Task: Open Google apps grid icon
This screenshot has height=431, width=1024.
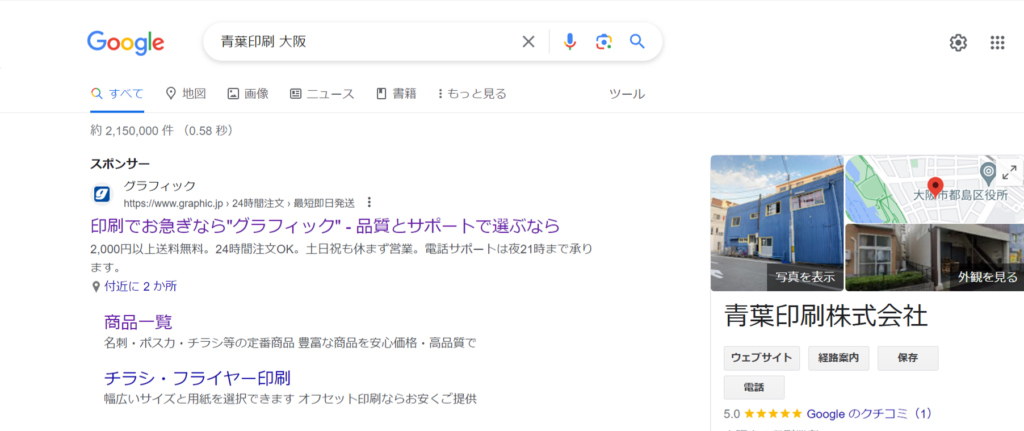Action: (x=997, y=43)
